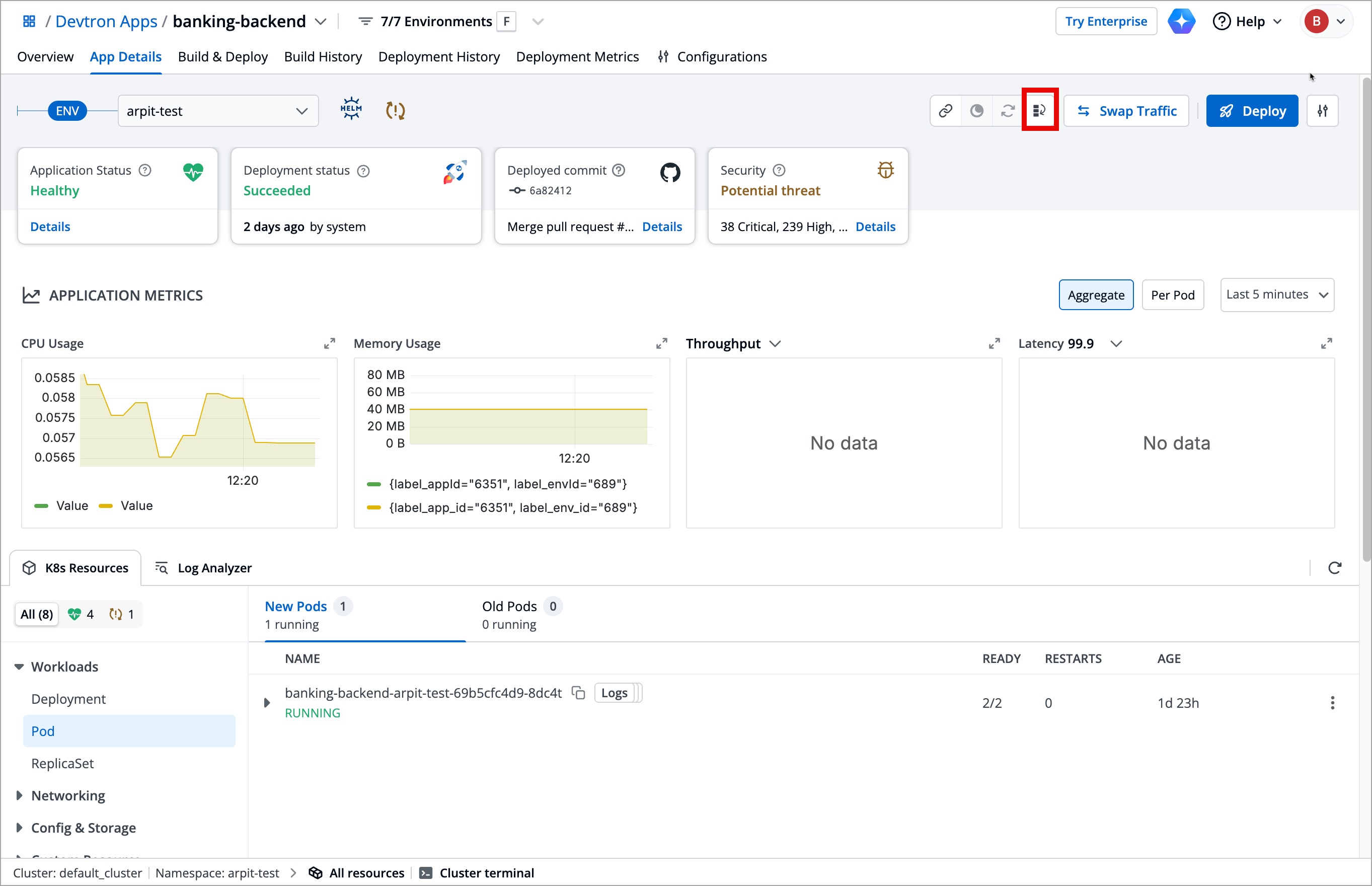Click the rollback icon highlighted in red
This screenshot has width=1372, height=886.
[1040, 110]
